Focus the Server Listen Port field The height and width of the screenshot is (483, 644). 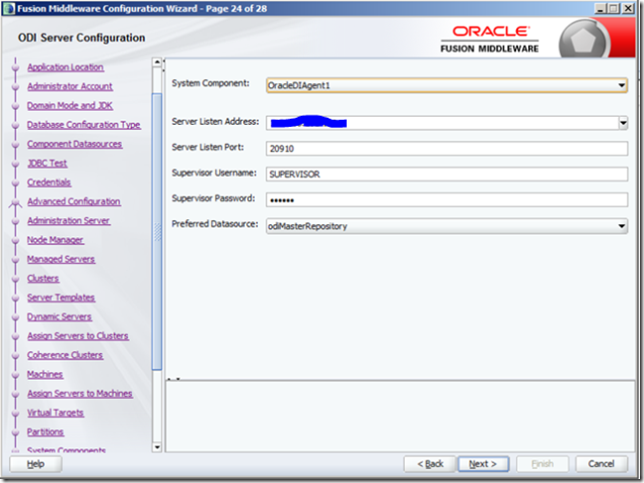[x=447, y=148]
